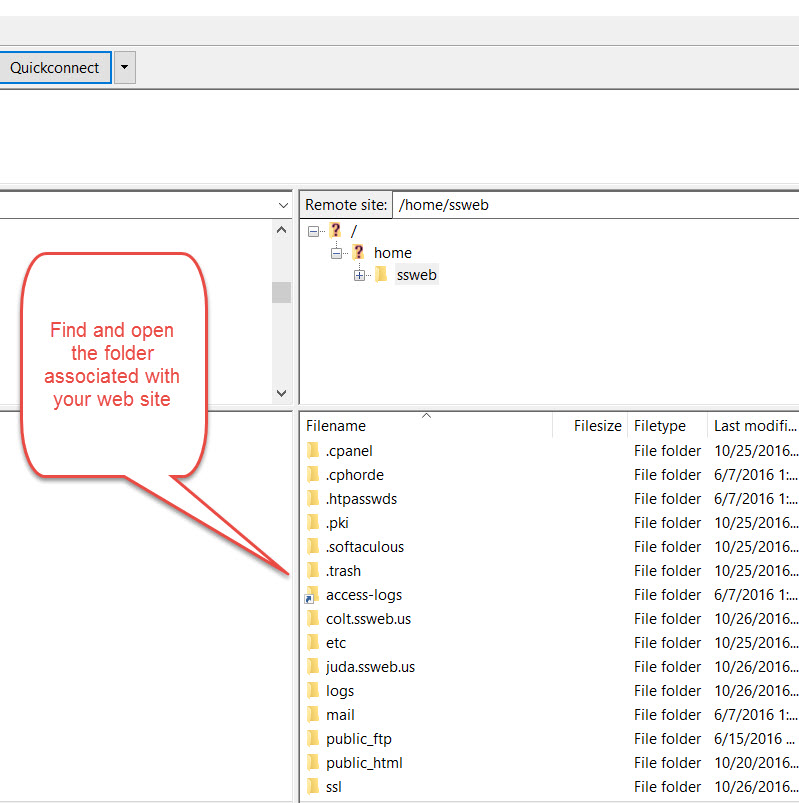Select the juda.ssweb.us folder icon
799x803 pixels.
(x=313, y=667)
